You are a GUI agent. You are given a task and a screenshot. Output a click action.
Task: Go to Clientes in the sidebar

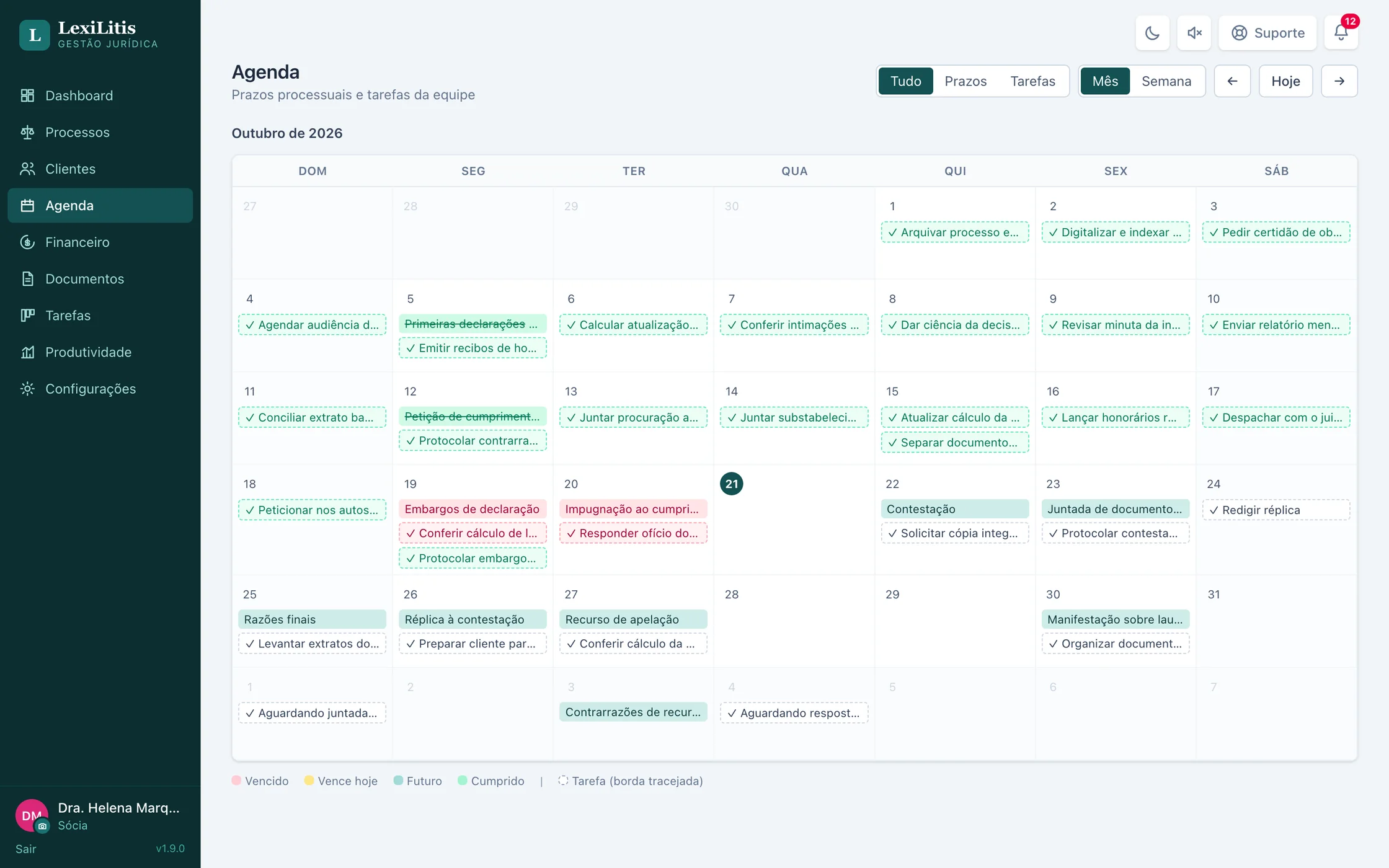point(100,169)
